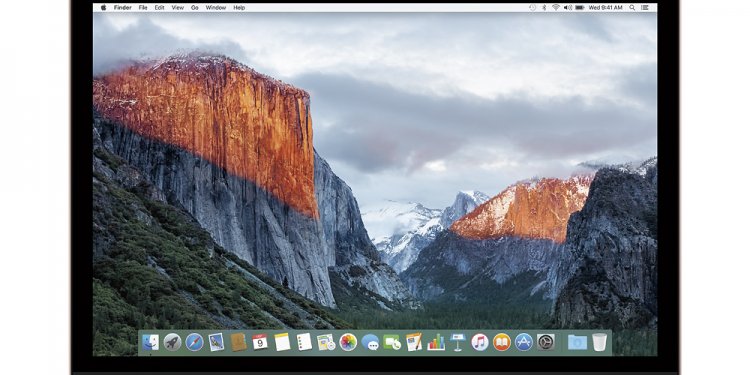Viewport: 750px width, 375px height.
Task: Open Maps icon in Dock
Action: coord(326,342)
